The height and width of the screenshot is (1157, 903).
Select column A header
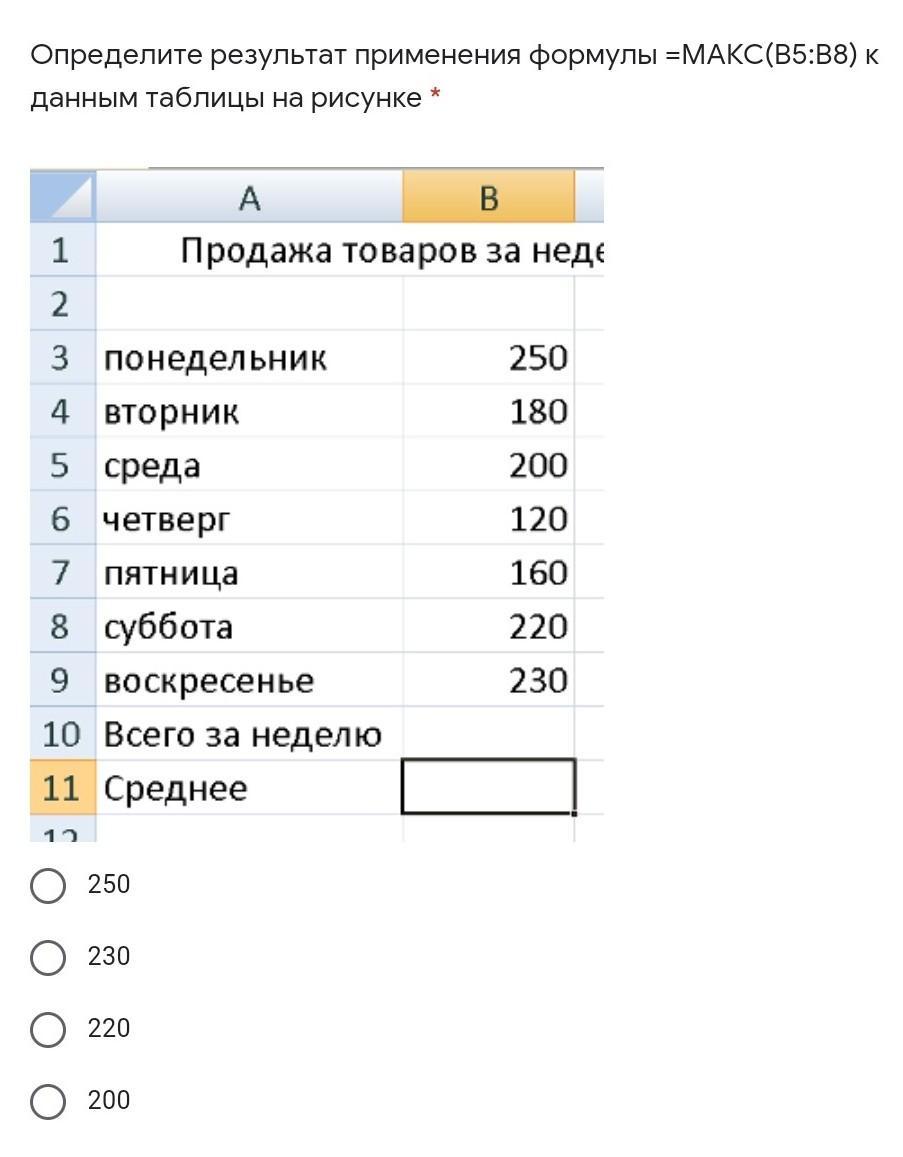[x=249, y=197]
